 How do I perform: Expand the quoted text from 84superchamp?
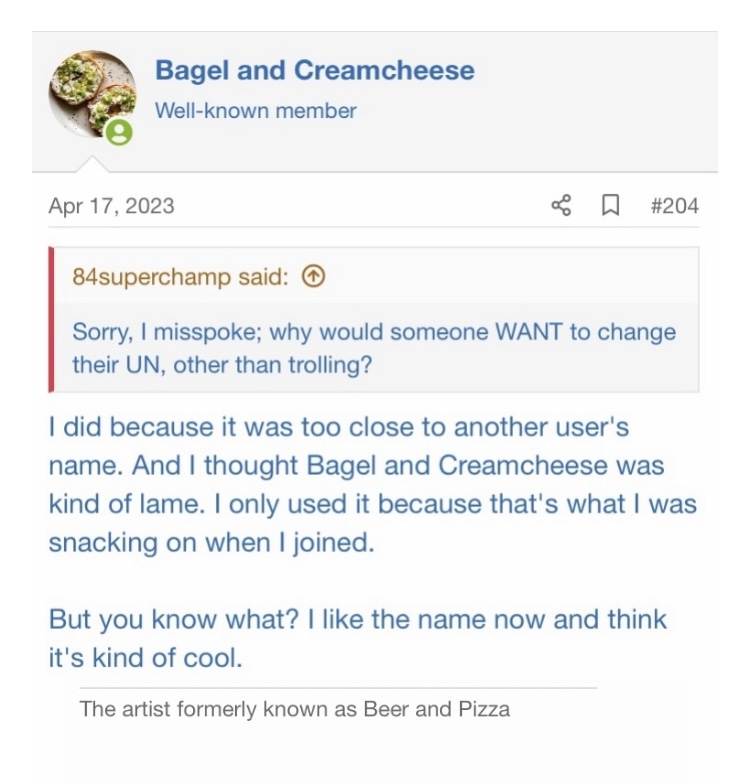pos(374,347)
